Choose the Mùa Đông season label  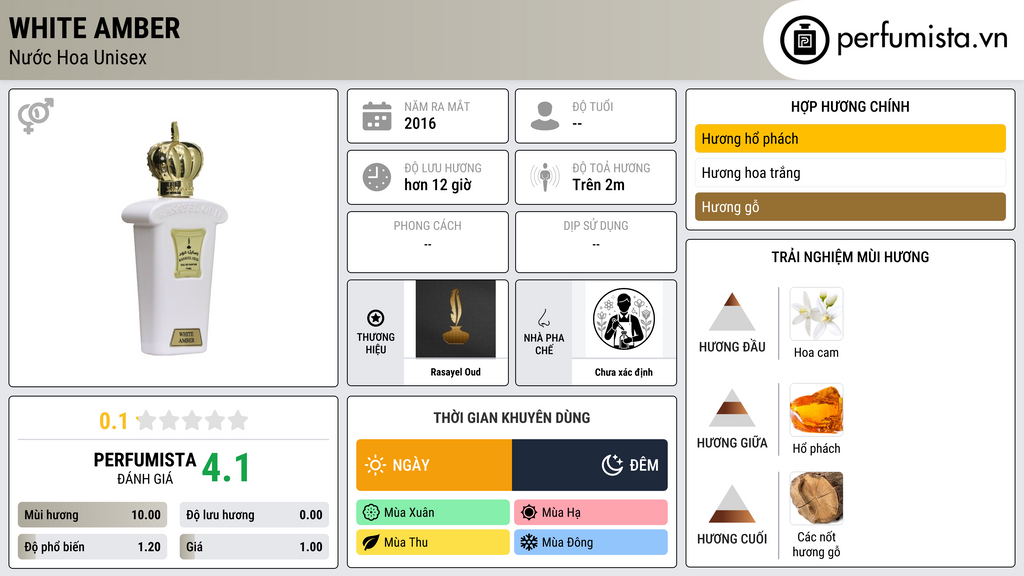click(x=568, y=542)
